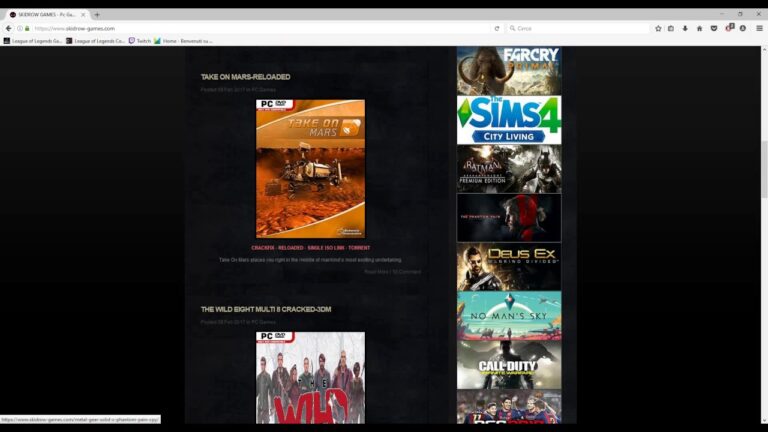Open the Batman Premium Edition banner
The height and width of the screenshot is (432, 768).
coord(509,169)
